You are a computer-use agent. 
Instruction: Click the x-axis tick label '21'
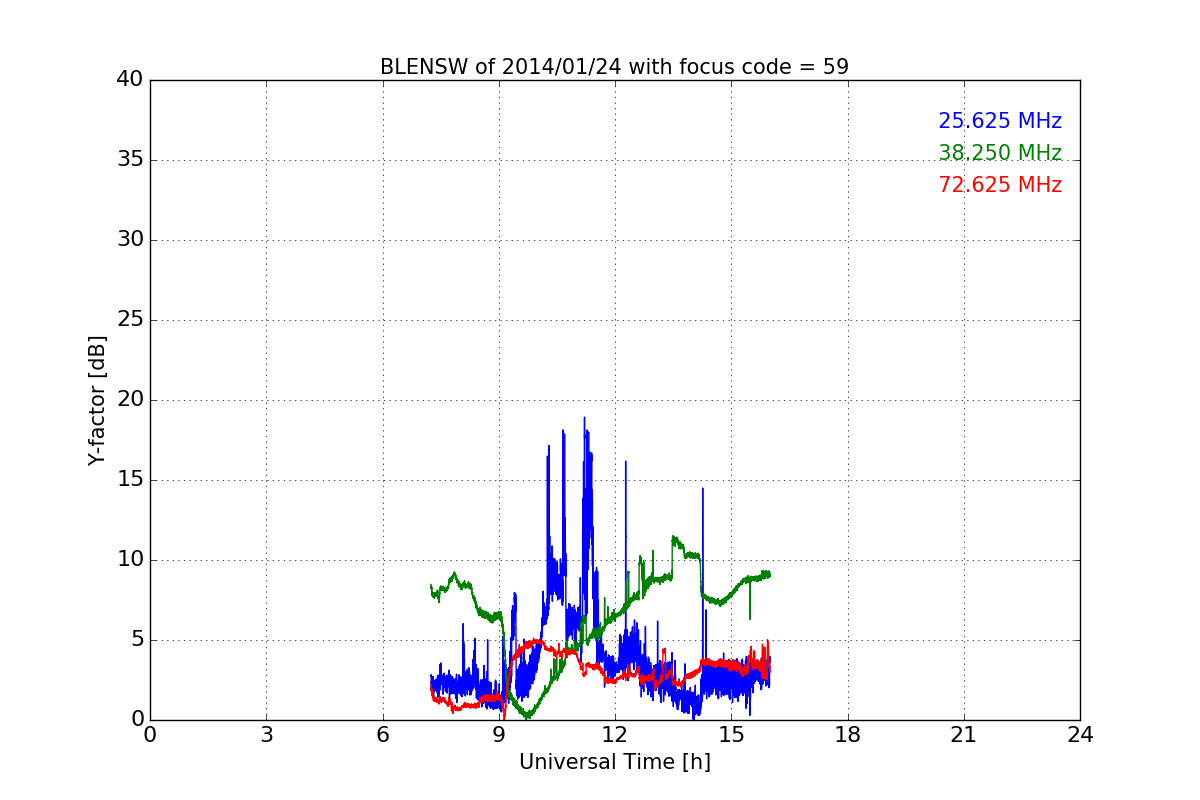click(964, 735)
